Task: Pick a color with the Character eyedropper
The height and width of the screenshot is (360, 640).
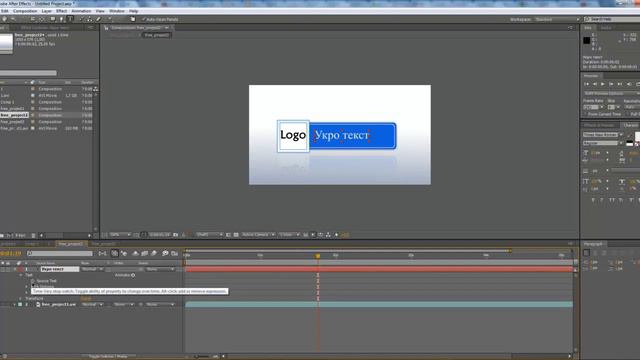Action: tap(629, 136)
